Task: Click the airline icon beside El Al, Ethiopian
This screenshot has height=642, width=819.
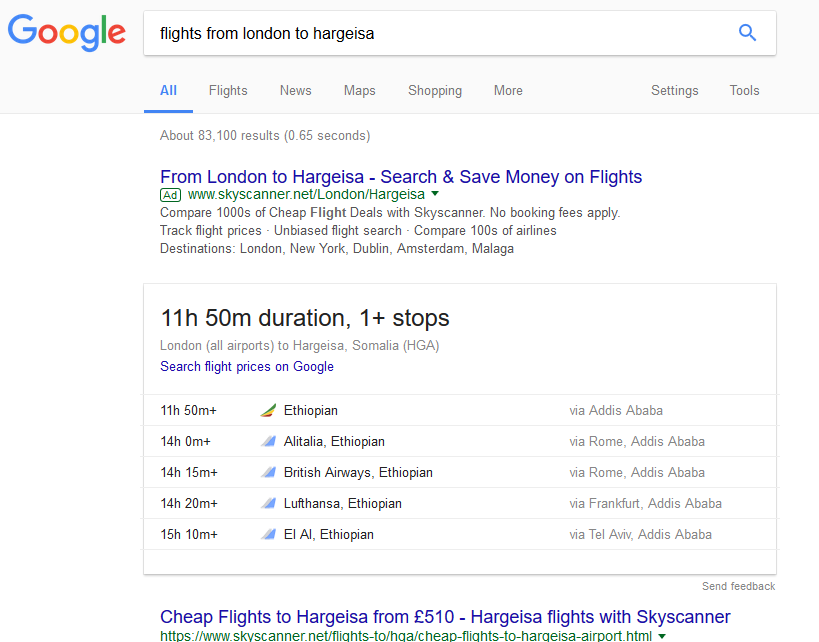Action: coord(268,534)
